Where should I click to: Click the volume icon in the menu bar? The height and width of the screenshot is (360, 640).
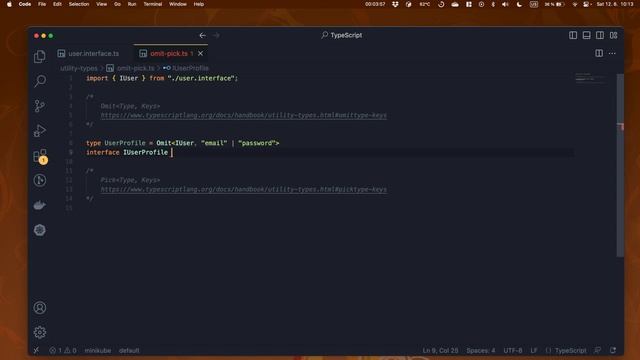(505, 4)
